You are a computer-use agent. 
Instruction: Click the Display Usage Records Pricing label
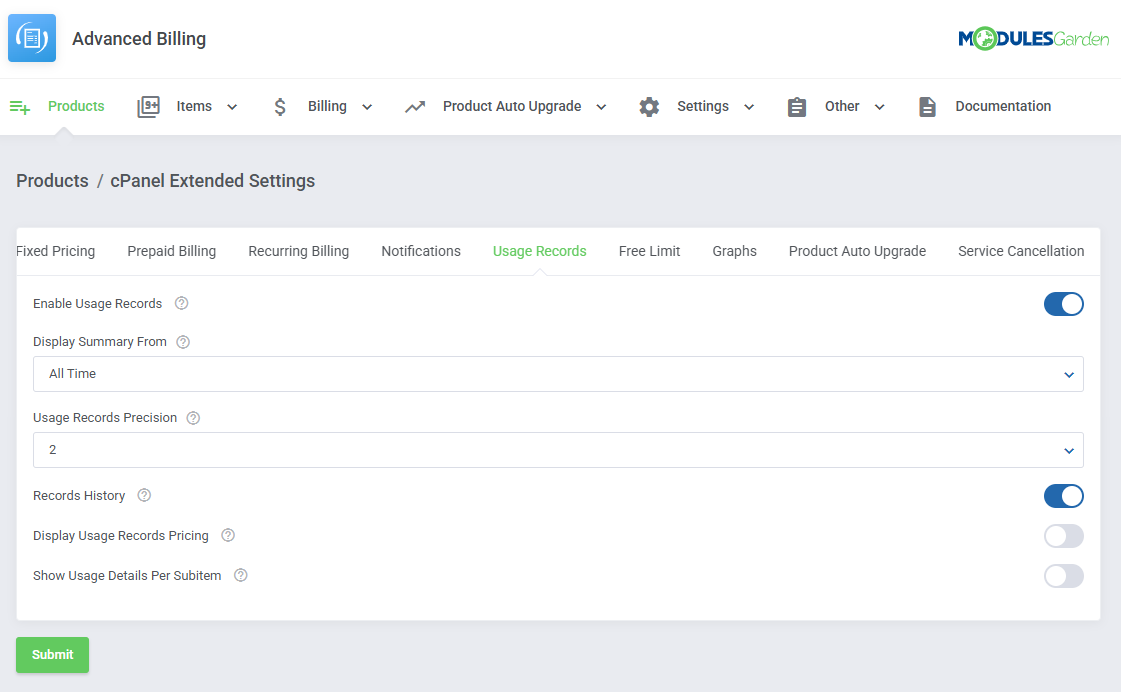[121, 535]
